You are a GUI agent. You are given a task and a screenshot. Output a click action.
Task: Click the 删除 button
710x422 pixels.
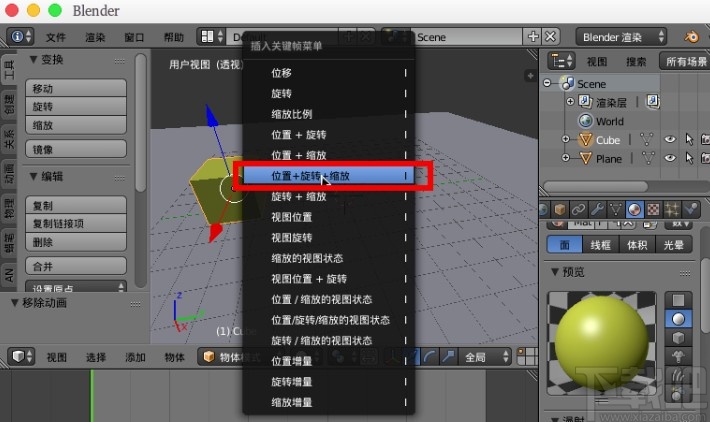[x=76, y=242]
